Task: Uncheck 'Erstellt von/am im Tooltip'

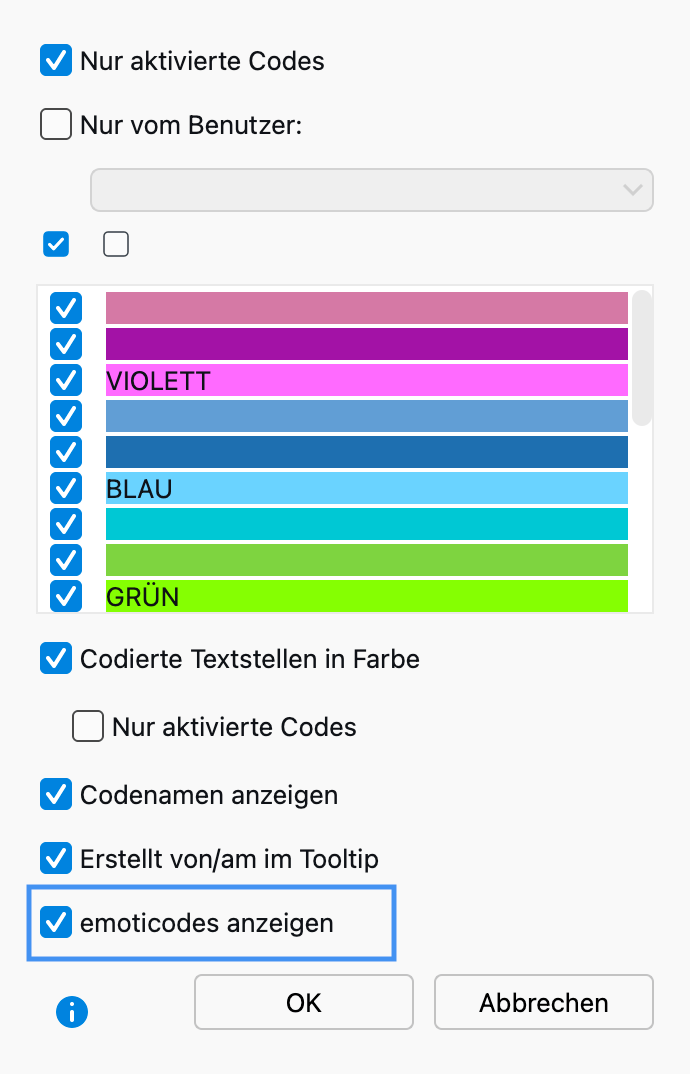Action: (x=56, y=858)
